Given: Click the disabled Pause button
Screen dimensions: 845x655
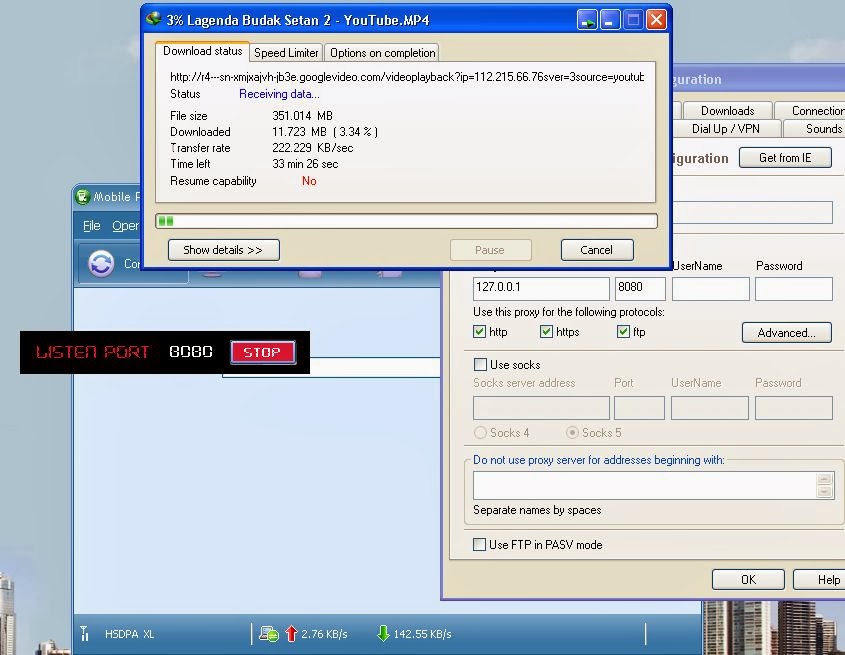Looking at the screenshot, I should point(490,250).
